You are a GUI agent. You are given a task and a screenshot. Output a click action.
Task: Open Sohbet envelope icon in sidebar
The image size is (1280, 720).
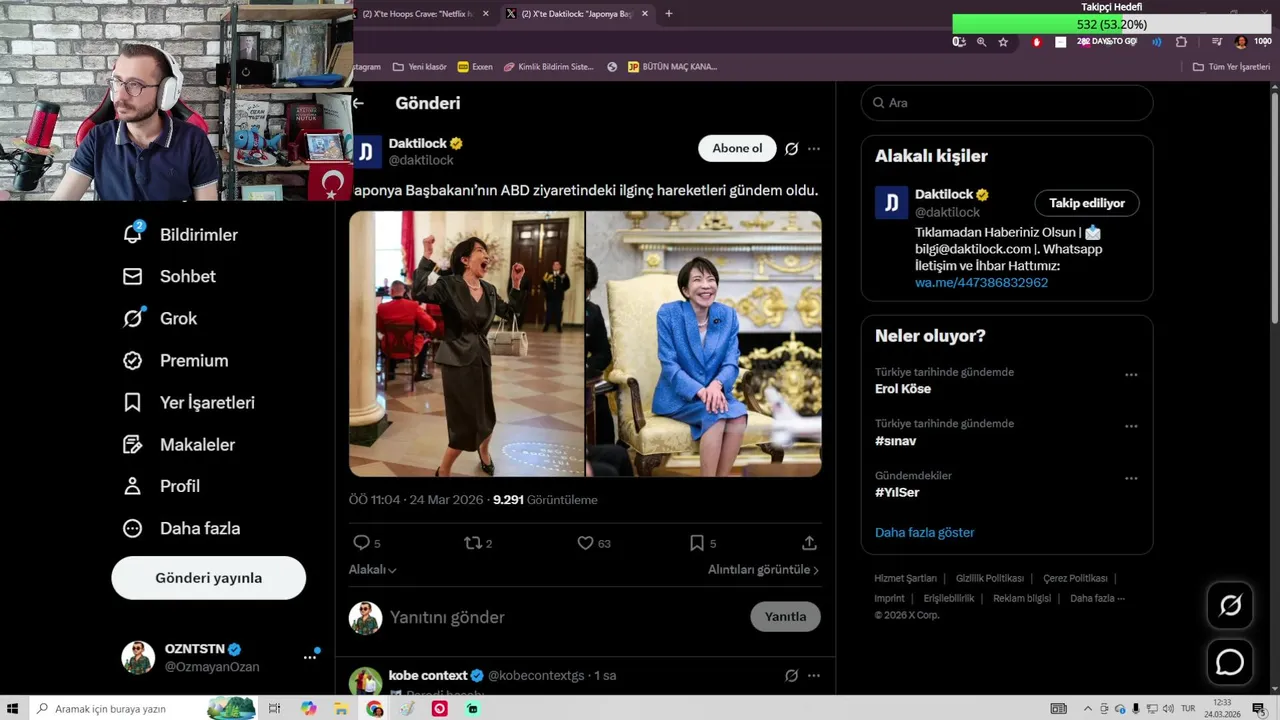[x=132, y=276]
